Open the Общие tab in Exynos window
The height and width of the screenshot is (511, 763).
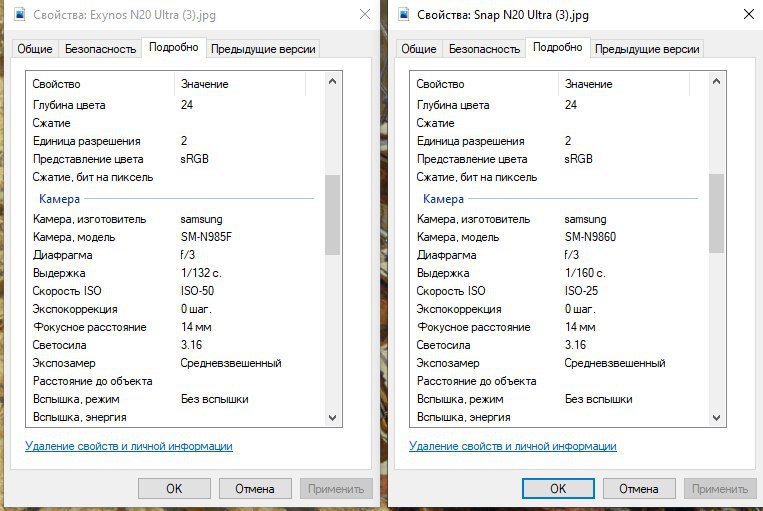[35, 49]
